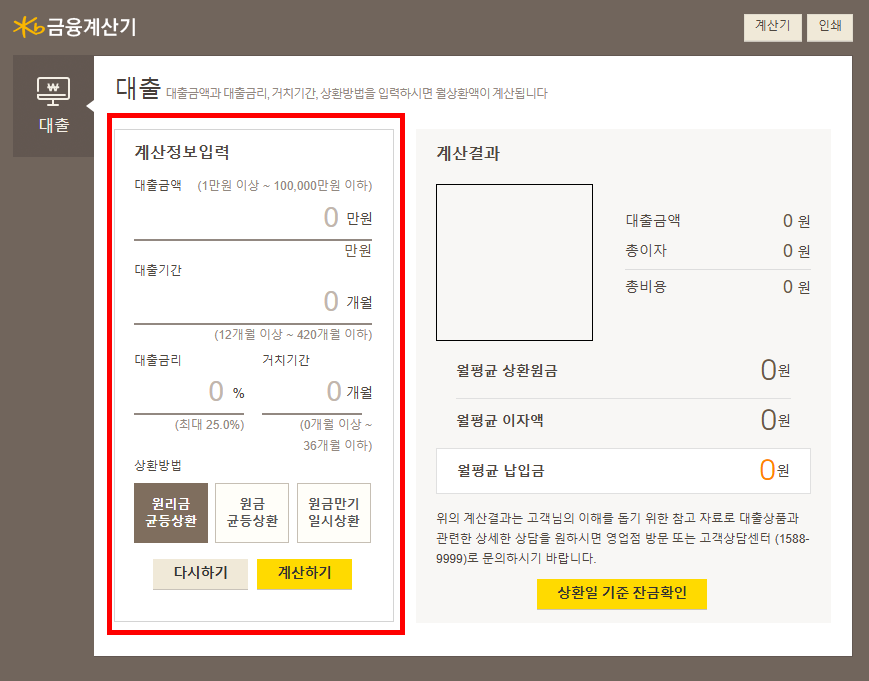Viewport: 869px width, 681px height.
Task: Click the 인쇄 print button
Action: pyautogui.click(x=829, y=27)
